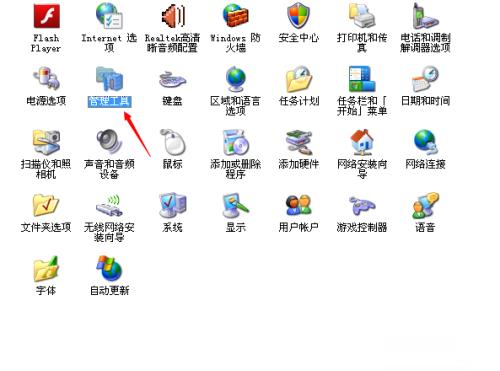Open 自动更新 Windows update icon
Screen dimensions: 500x371
(x=109, y=269)
